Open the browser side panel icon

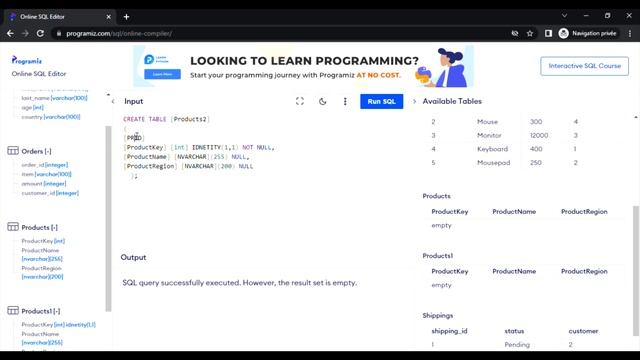point(548,33)
